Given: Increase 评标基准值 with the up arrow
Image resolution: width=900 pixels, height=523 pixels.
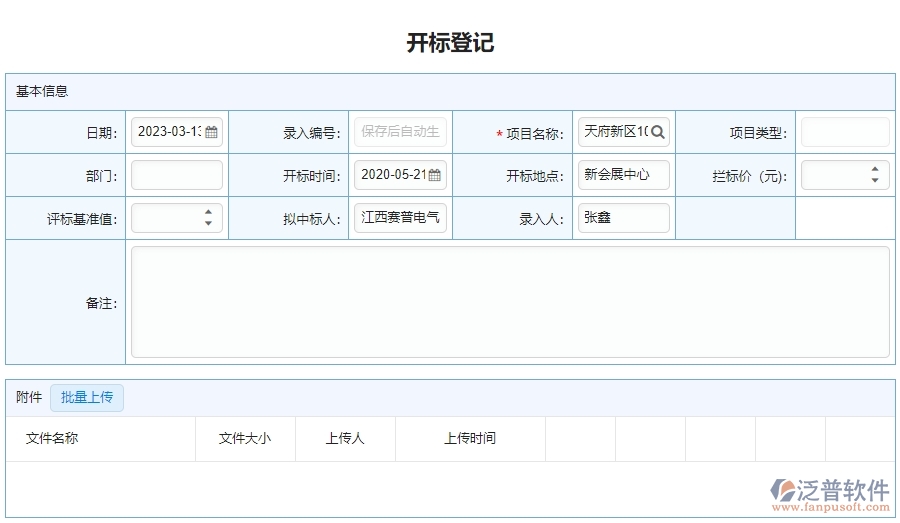Looking at the screenshot, I should (x=208, y=212).
